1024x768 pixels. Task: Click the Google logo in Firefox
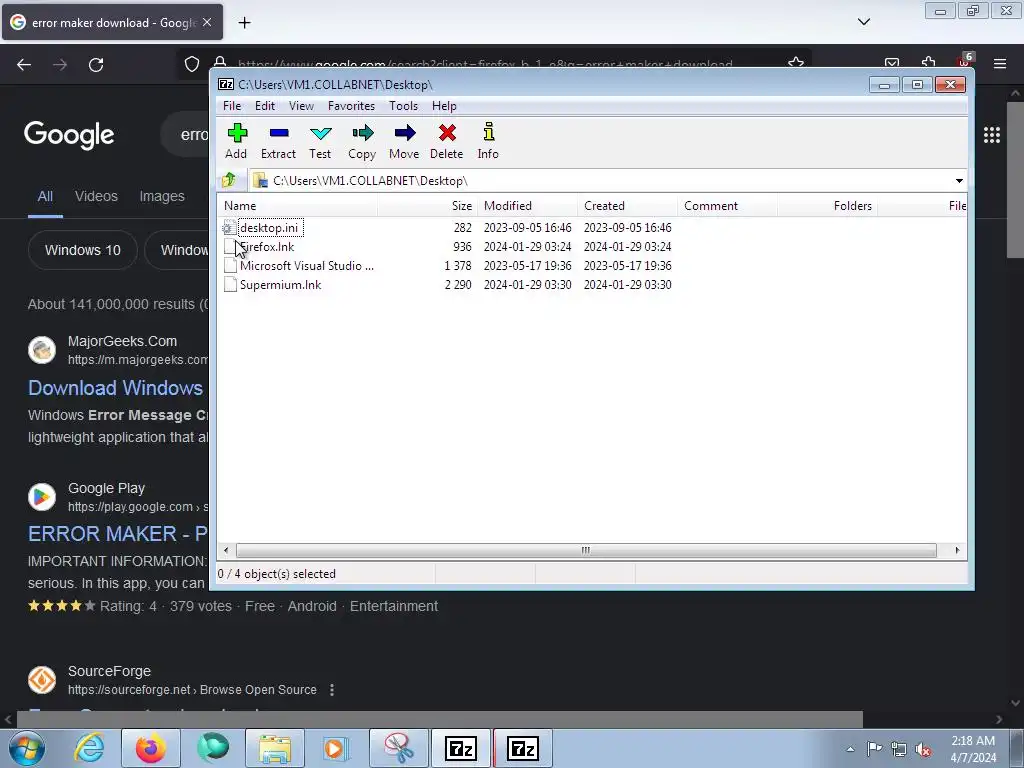[69, 135]
